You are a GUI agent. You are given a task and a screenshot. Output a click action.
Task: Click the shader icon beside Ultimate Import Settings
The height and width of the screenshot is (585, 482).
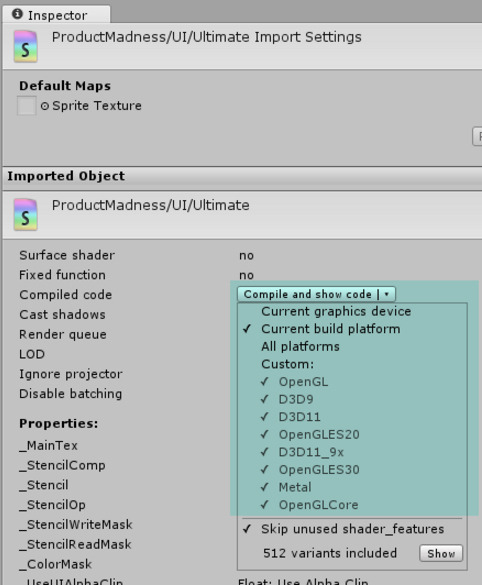coord(25,46)
